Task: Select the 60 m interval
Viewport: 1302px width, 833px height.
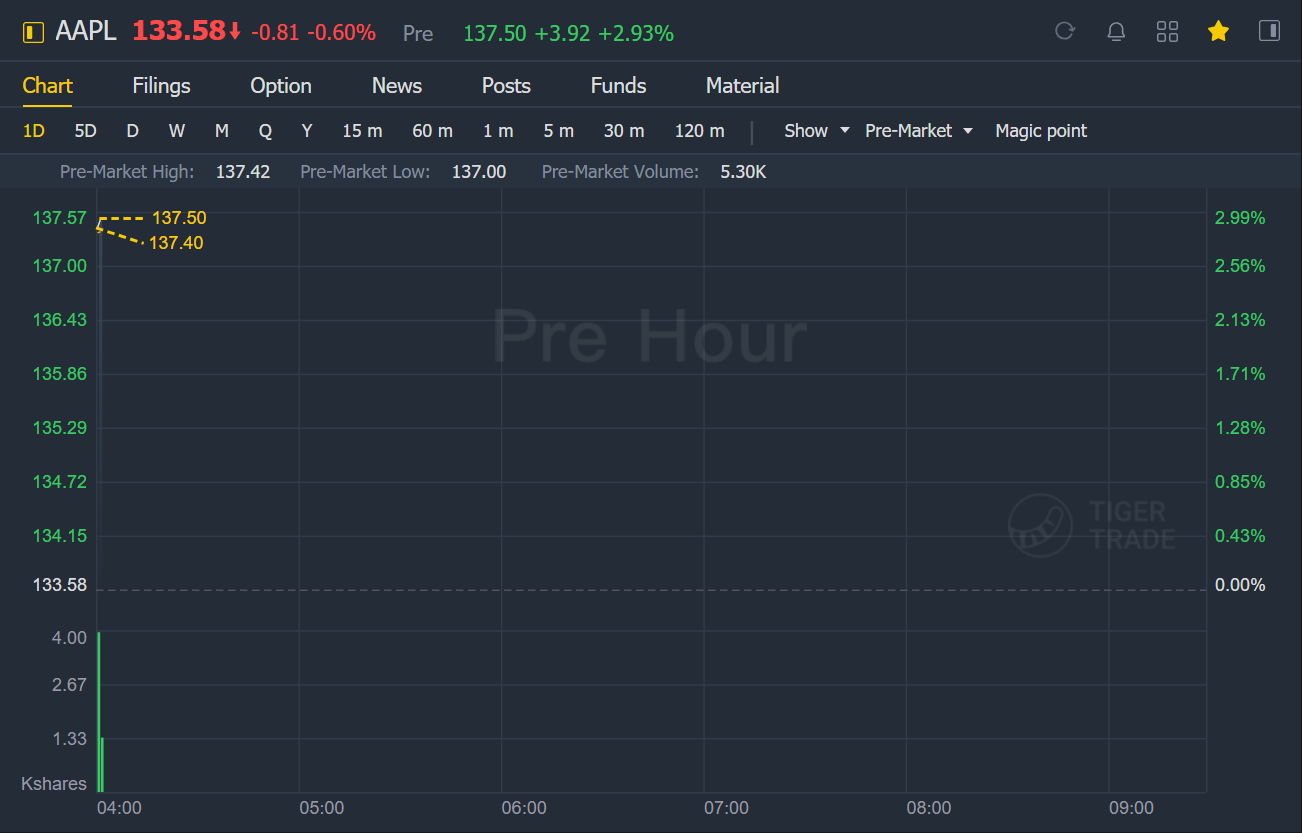Action: [x=432, y=131]
